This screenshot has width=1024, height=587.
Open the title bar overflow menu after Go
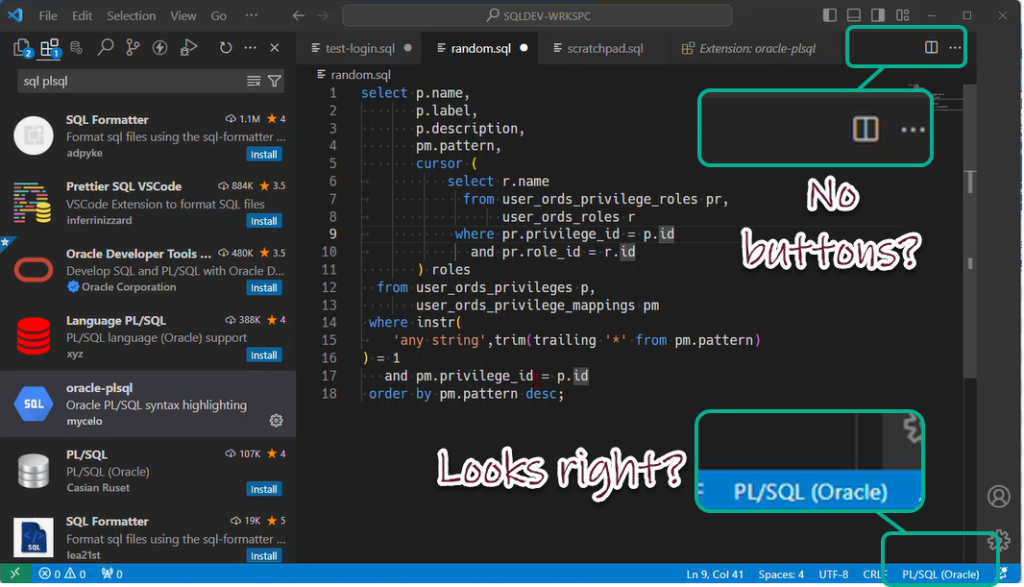click(251, 15)
